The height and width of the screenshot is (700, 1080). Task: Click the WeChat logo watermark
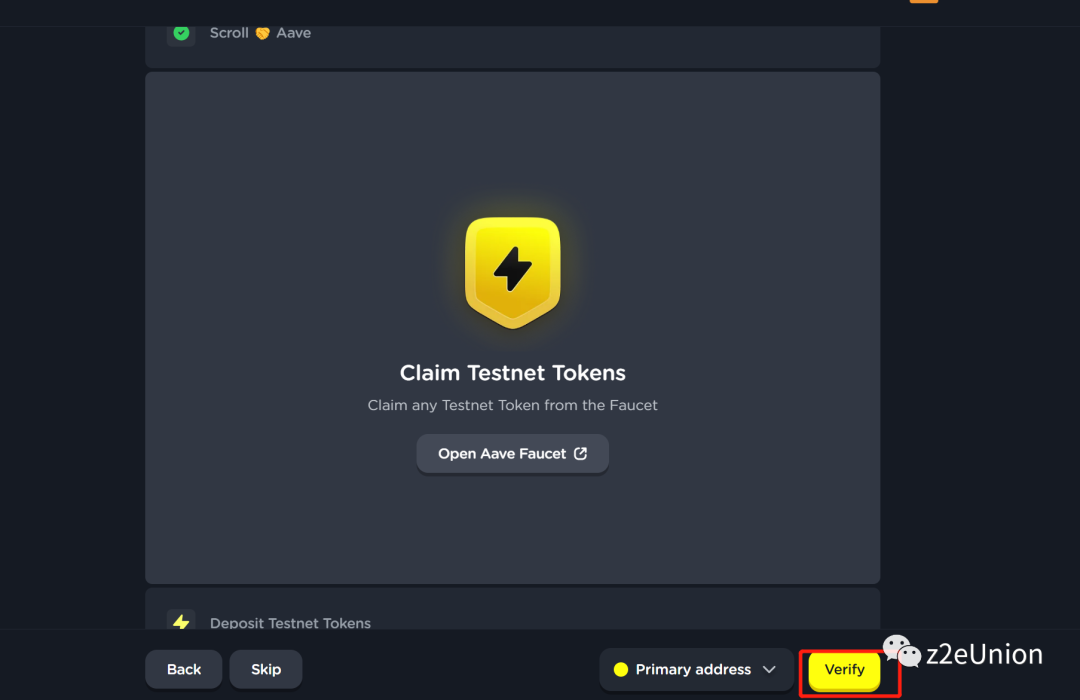[902, 651]
